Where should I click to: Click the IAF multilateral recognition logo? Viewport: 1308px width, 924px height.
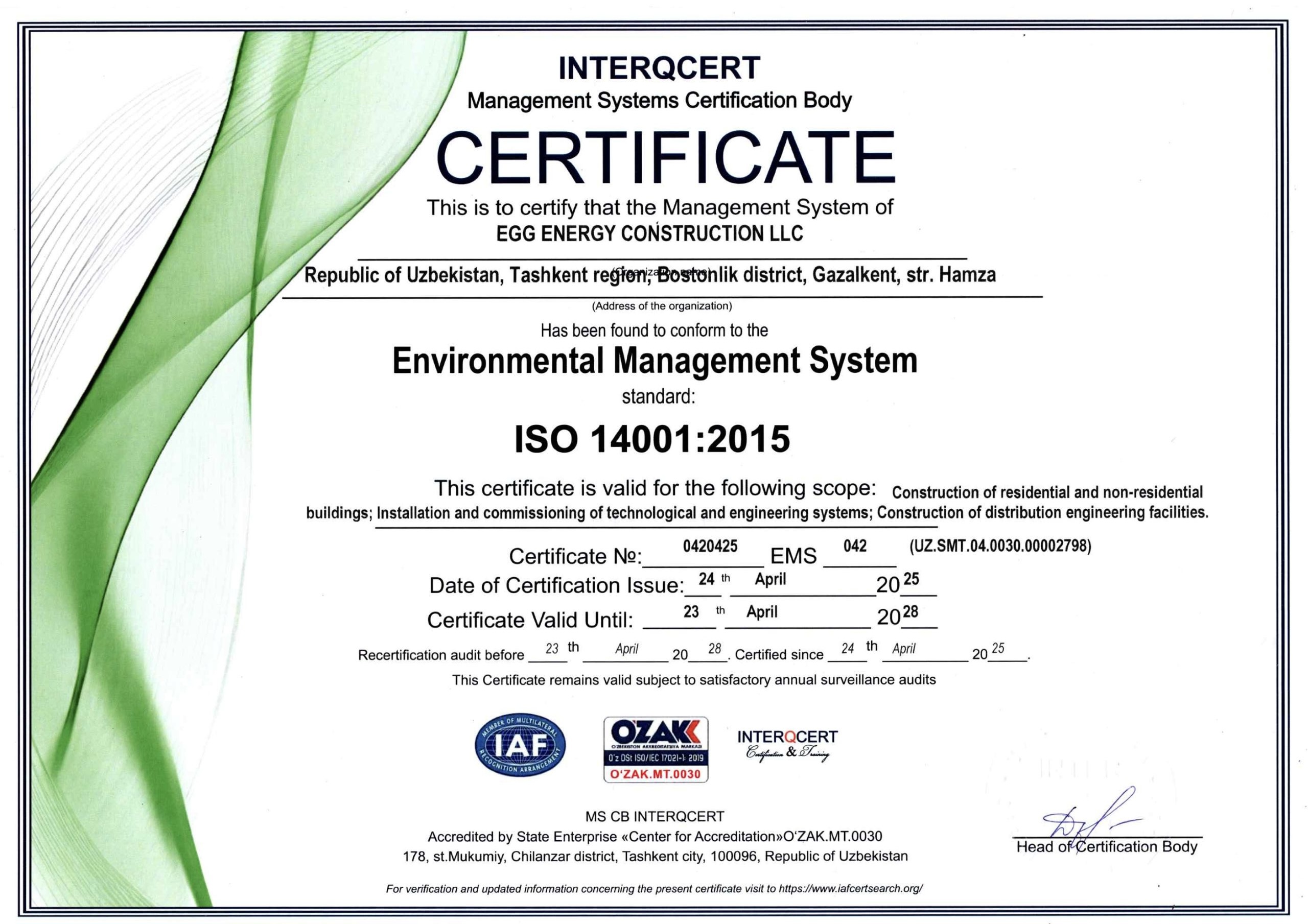coord(520,745)
